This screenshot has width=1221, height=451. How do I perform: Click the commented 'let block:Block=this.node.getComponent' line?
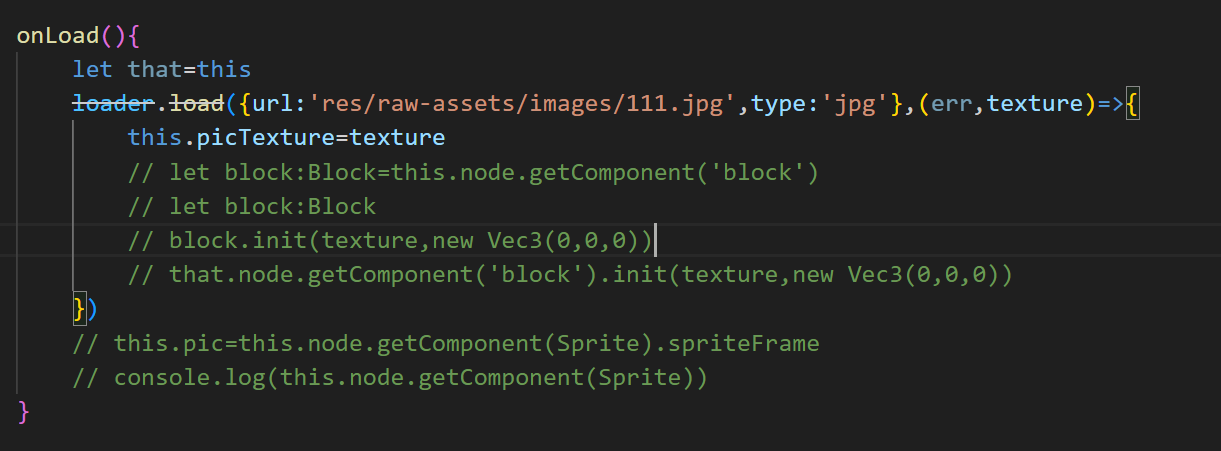(473, 172)
